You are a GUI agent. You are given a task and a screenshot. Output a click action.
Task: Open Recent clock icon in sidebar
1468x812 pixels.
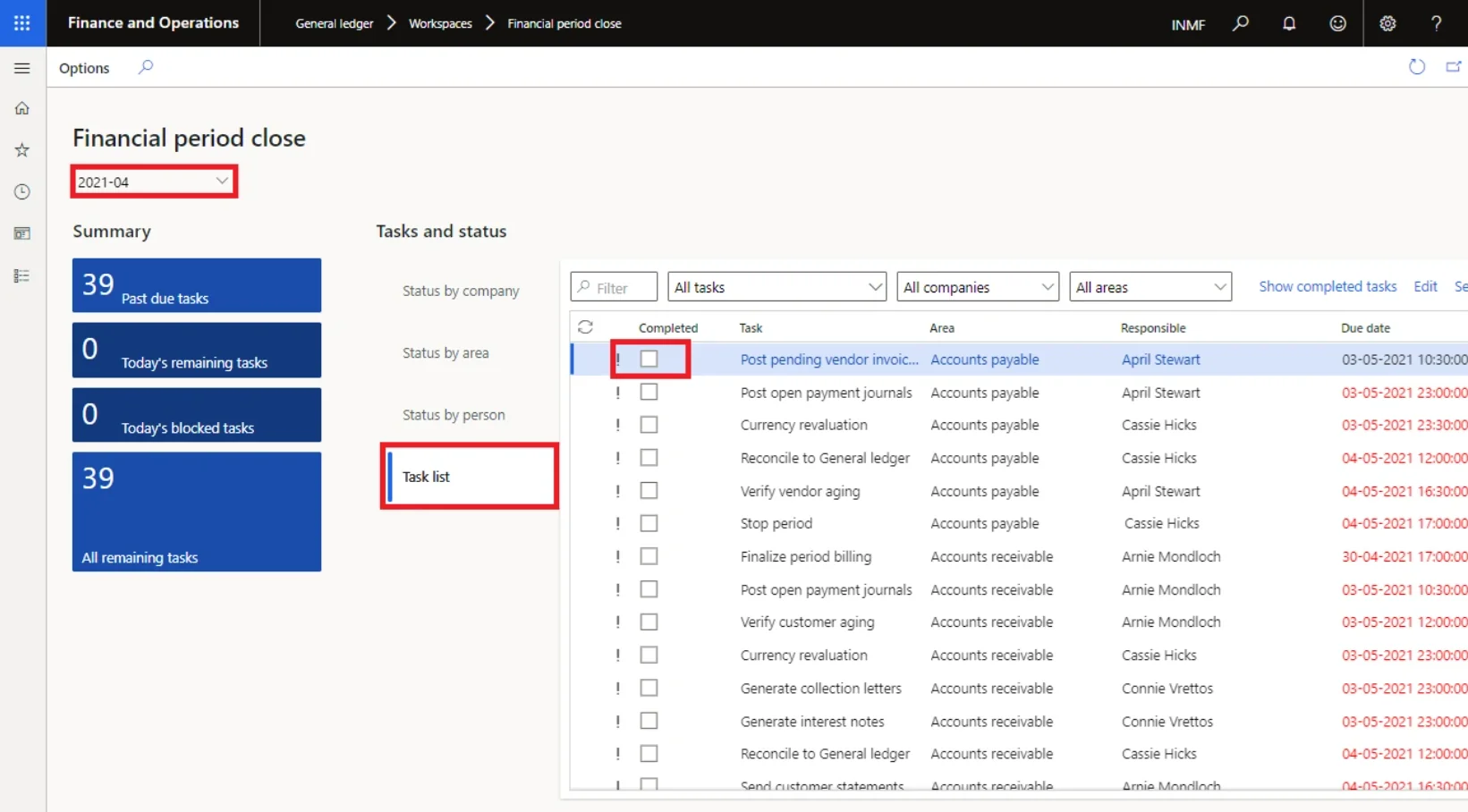coord(22,191)
